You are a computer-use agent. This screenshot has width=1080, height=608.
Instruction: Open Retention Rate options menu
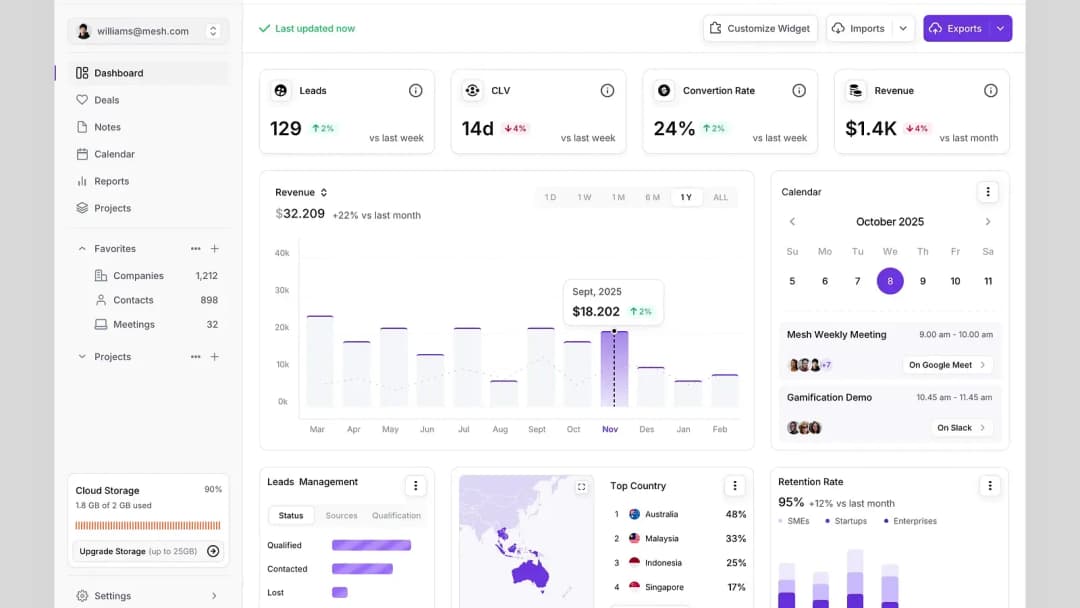pos(990,485)
